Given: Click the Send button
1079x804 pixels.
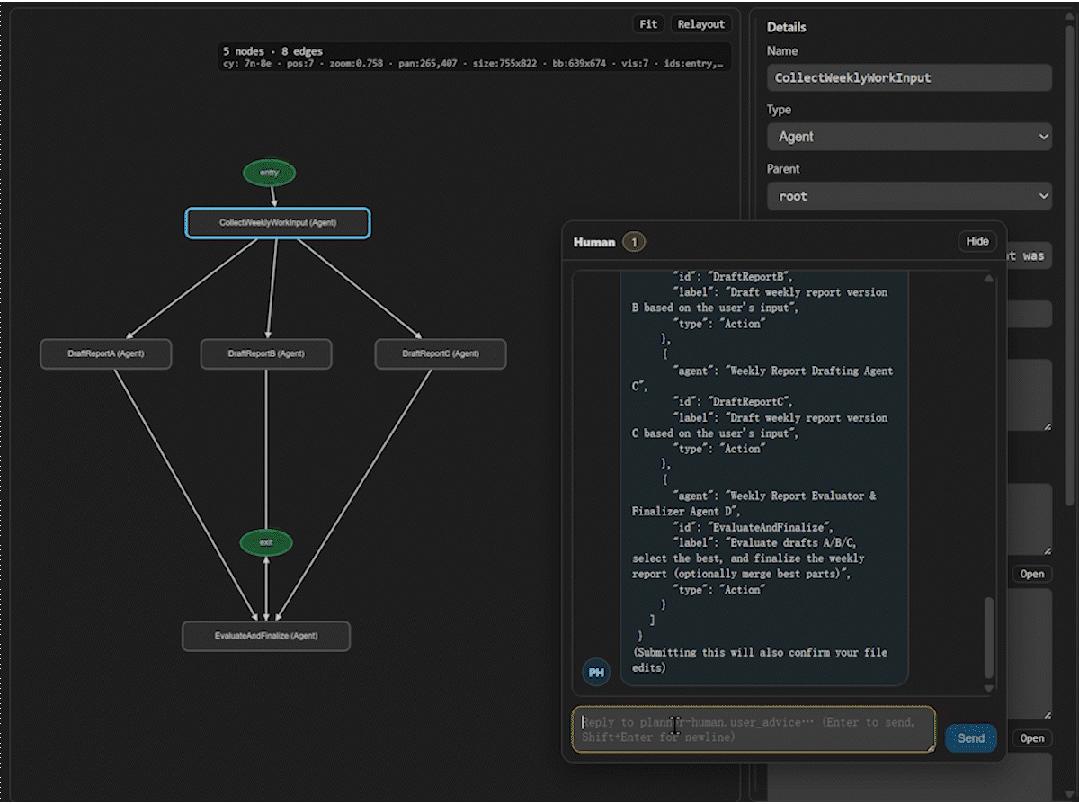Looking at the screenshot, I should [x=971, y=738].
